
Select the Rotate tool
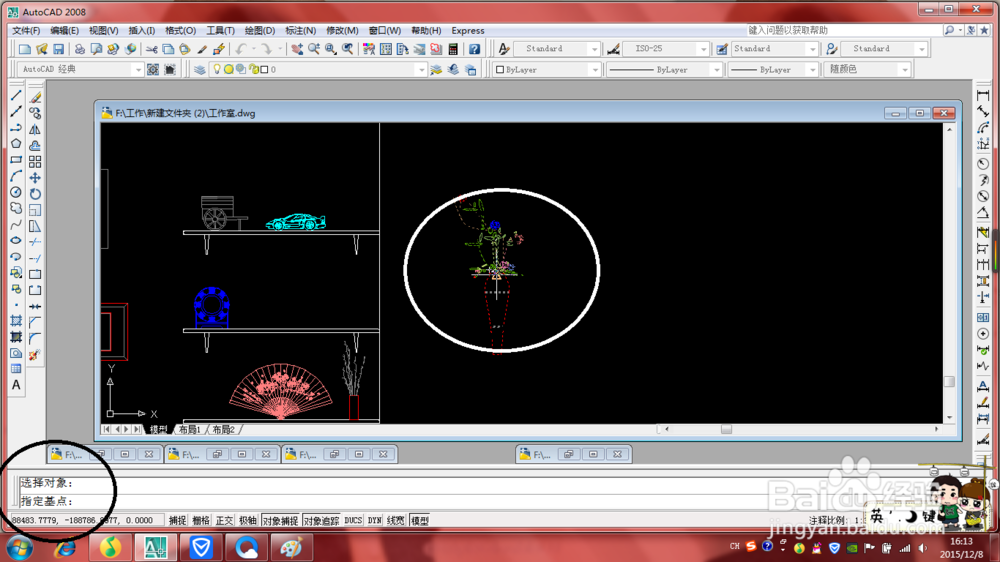point(35,194)
